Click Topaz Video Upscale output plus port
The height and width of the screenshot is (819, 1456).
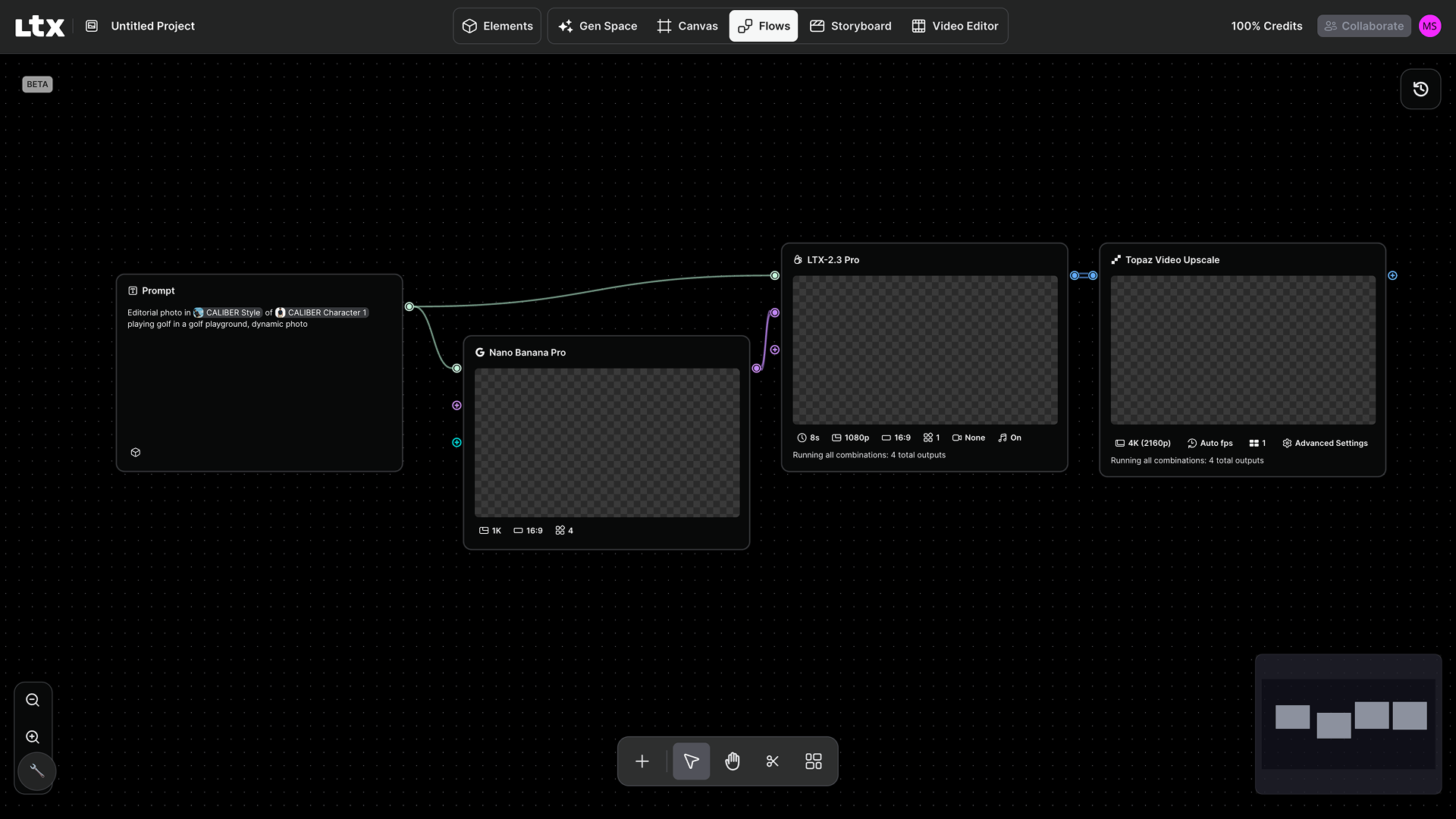pyautogui.click(x=1392, y=275)
